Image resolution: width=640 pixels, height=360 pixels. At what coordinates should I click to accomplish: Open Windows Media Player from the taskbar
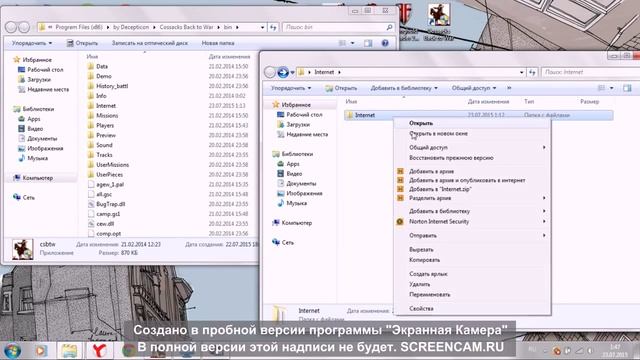(x=41, y=350)
